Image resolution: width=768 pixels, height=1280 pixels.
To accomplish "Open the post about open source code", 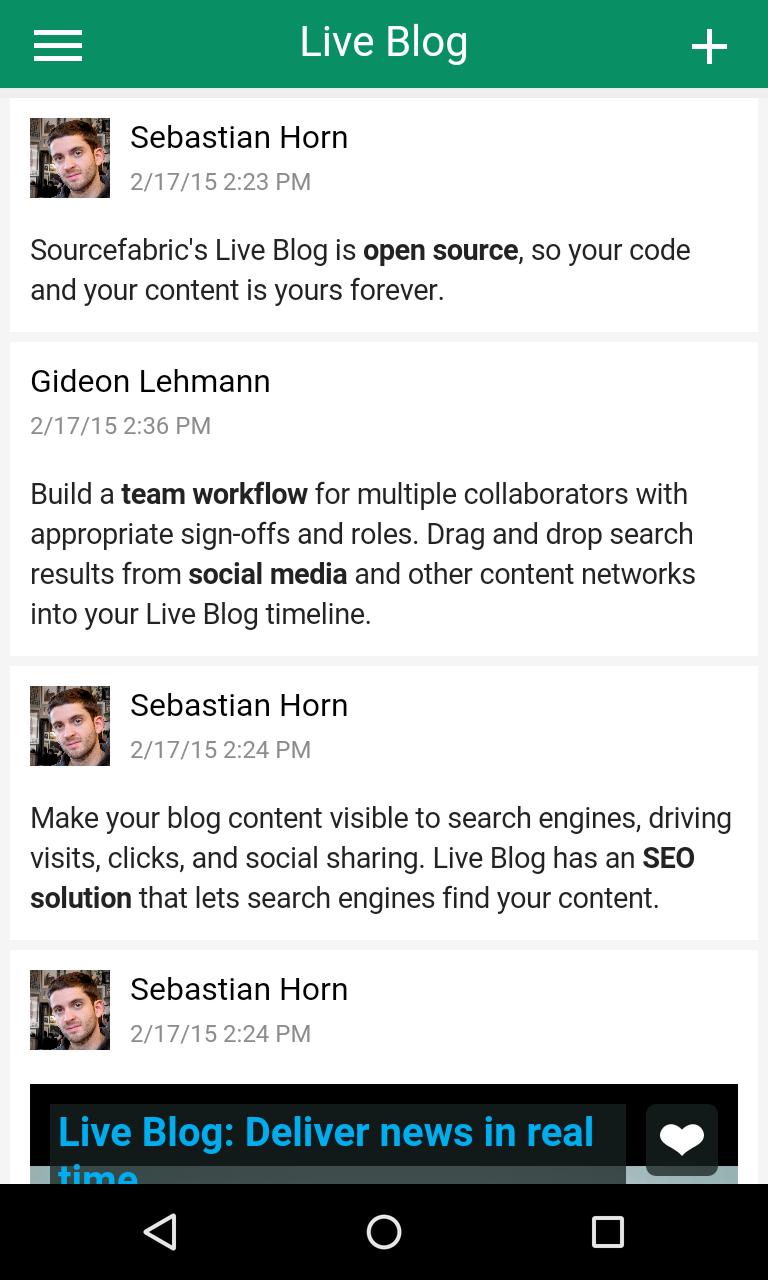I will coord(360,270).
